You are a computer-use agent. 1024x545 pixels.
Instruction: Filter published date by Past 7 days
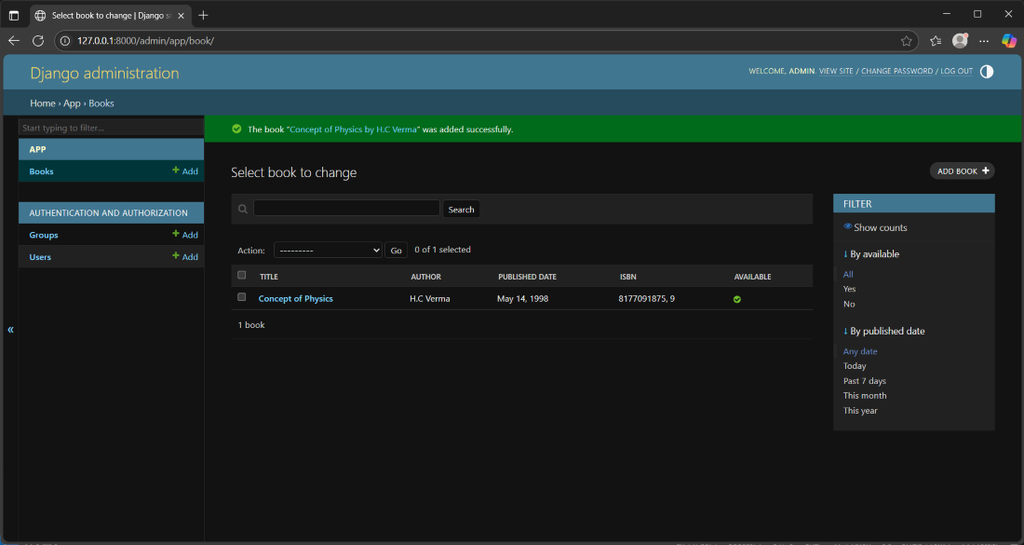pos(865,381)
